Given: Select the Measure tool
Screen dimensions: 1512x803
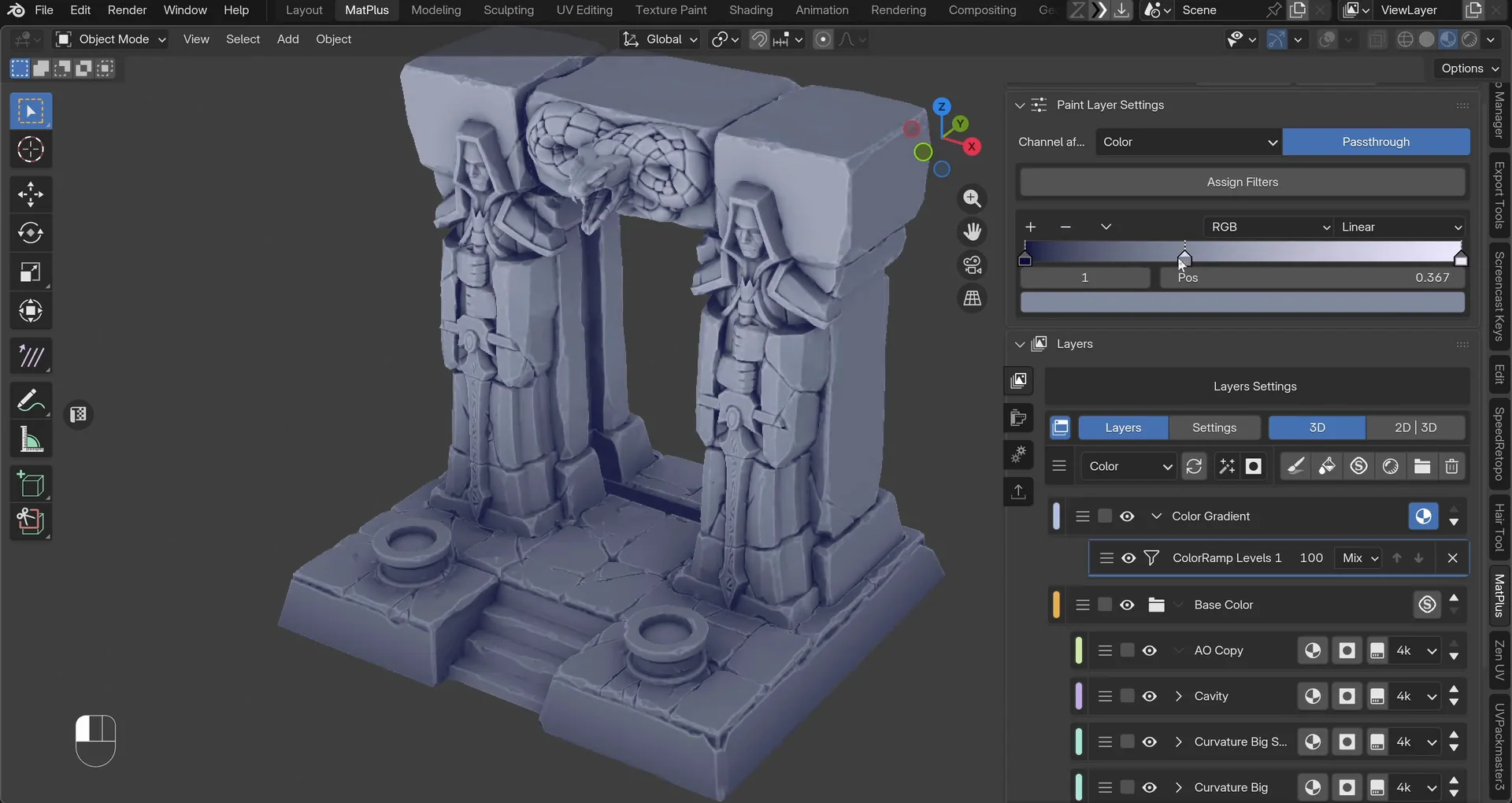Looking at the screenshot, I should (31, 439).
